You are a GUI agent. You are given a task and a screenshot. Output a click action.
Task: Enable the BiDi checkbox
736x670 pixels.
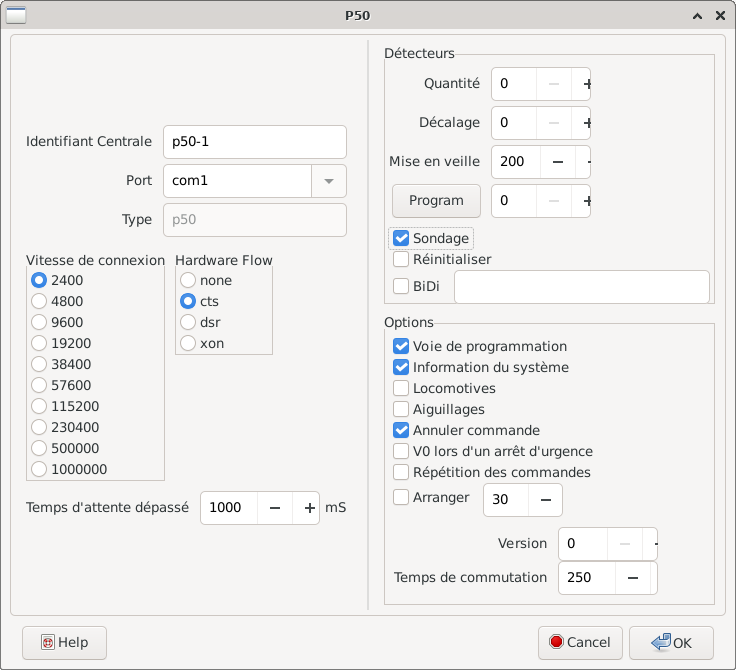401,287
